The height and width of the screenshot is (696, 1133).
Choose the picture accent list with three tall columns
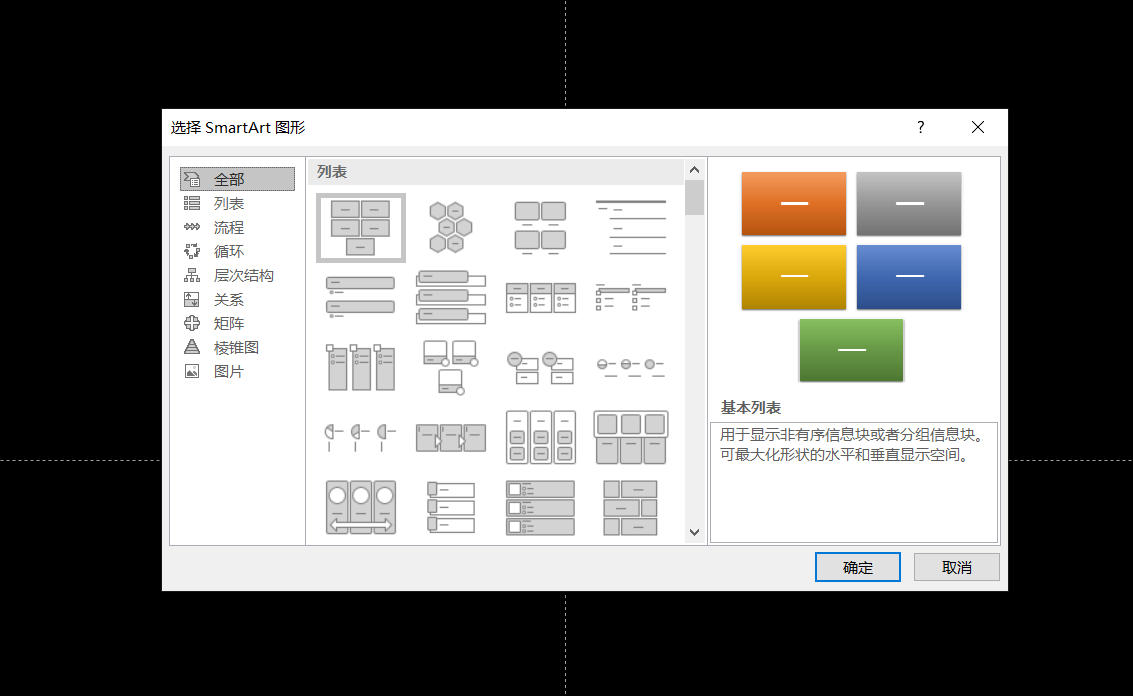click(361, 367)
